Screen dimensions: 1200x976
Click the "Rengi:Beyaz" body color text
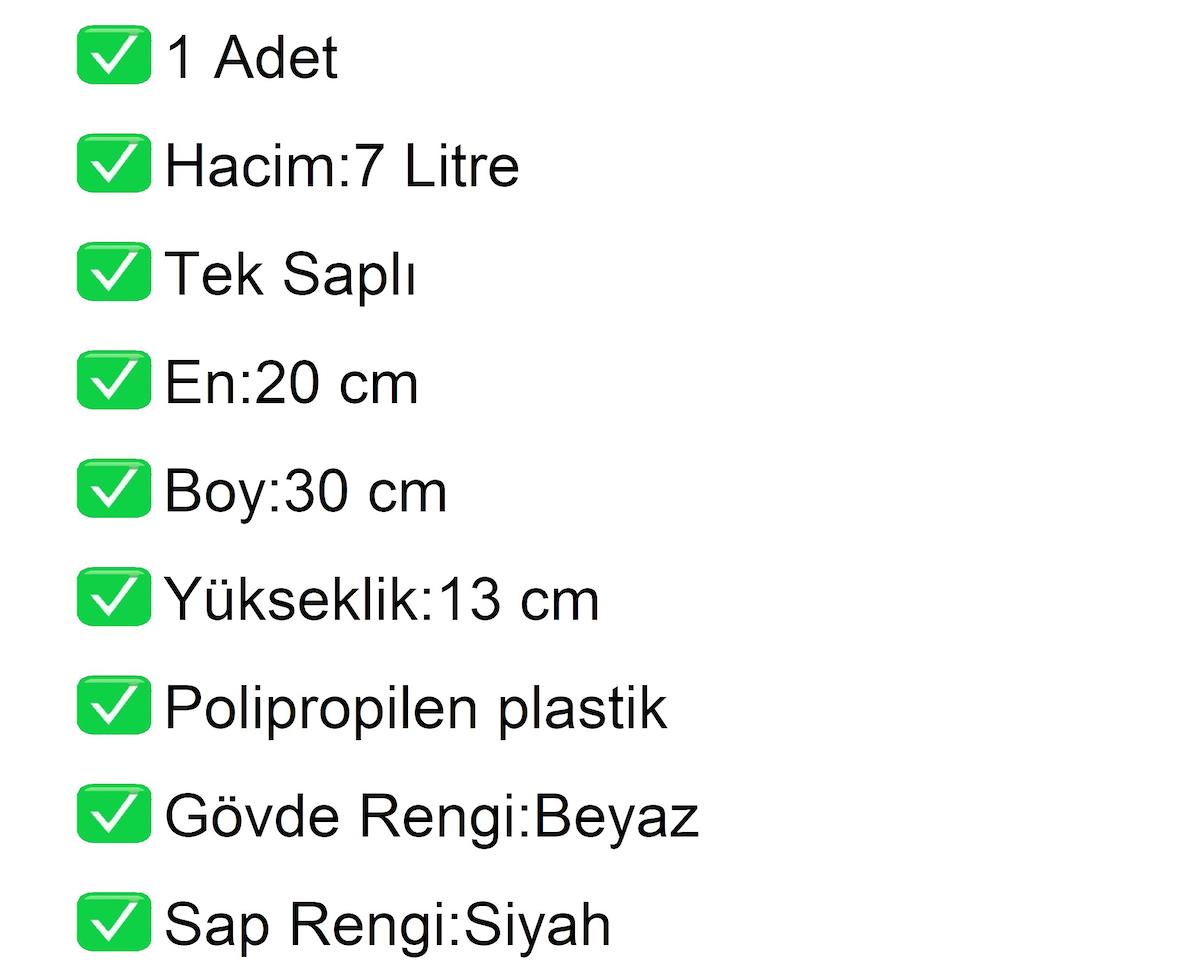pos(529,816)
